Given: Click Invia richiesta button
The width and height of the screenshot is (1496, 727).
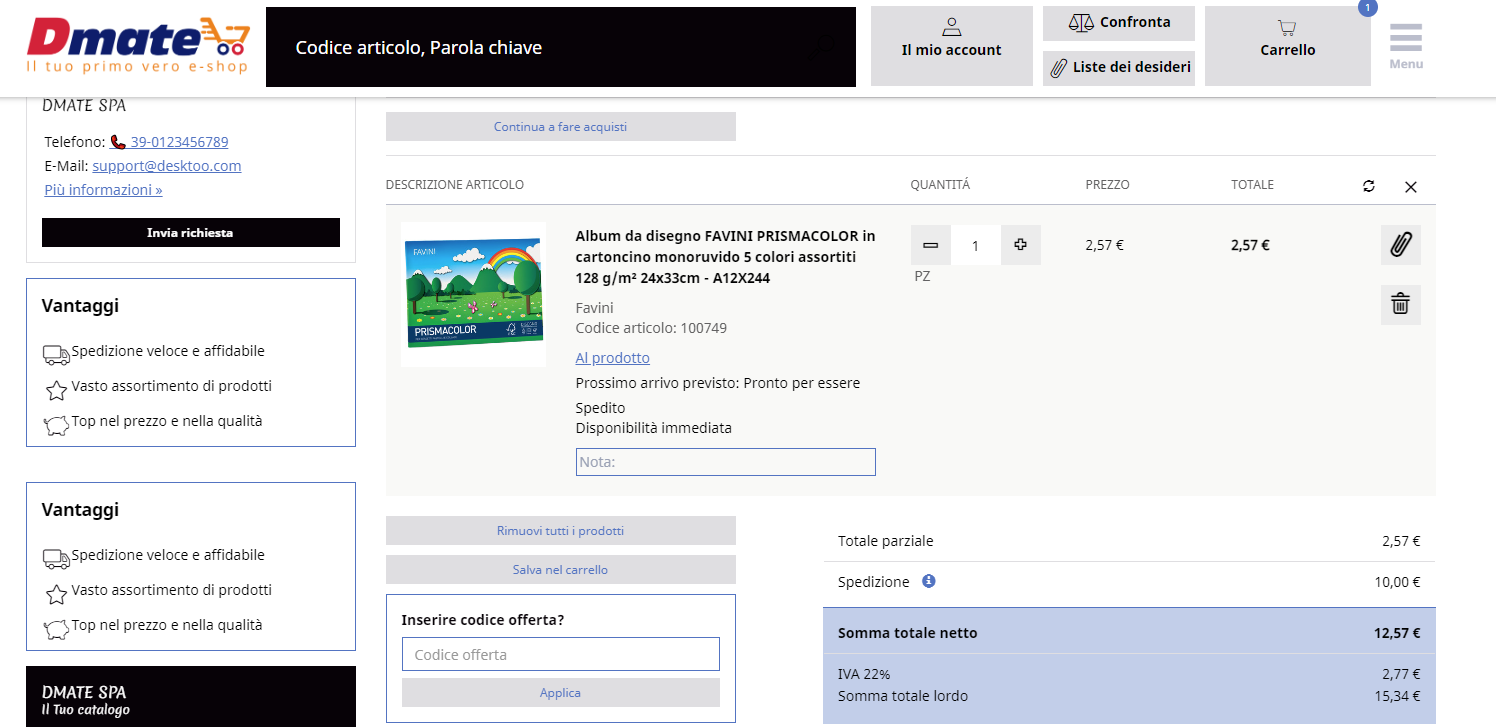Looking at the screenshot, I should click(191, 232).
